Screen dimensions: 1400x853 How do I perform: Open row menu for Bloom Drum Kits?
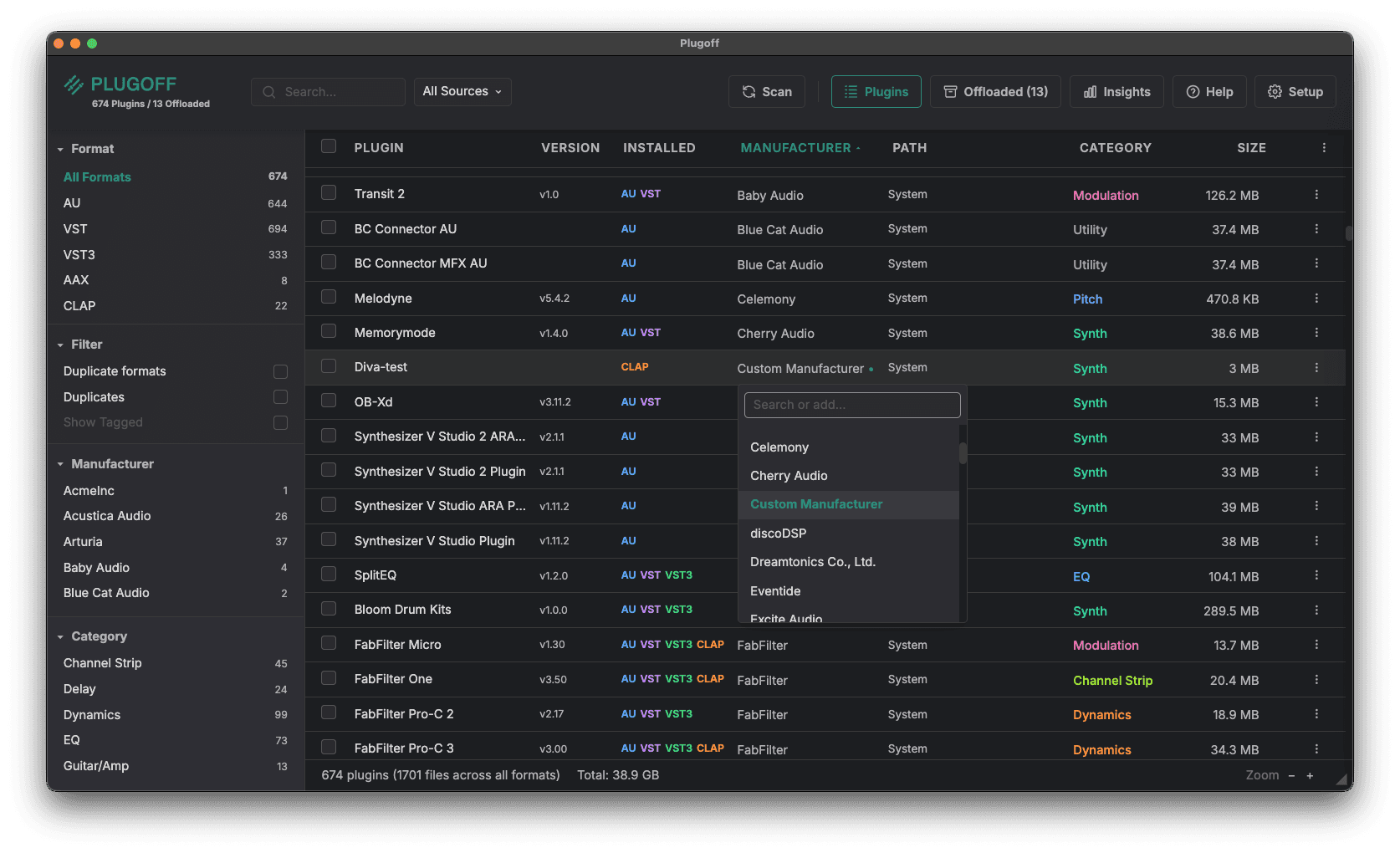pyautogui.click(x=1316, y=610)
